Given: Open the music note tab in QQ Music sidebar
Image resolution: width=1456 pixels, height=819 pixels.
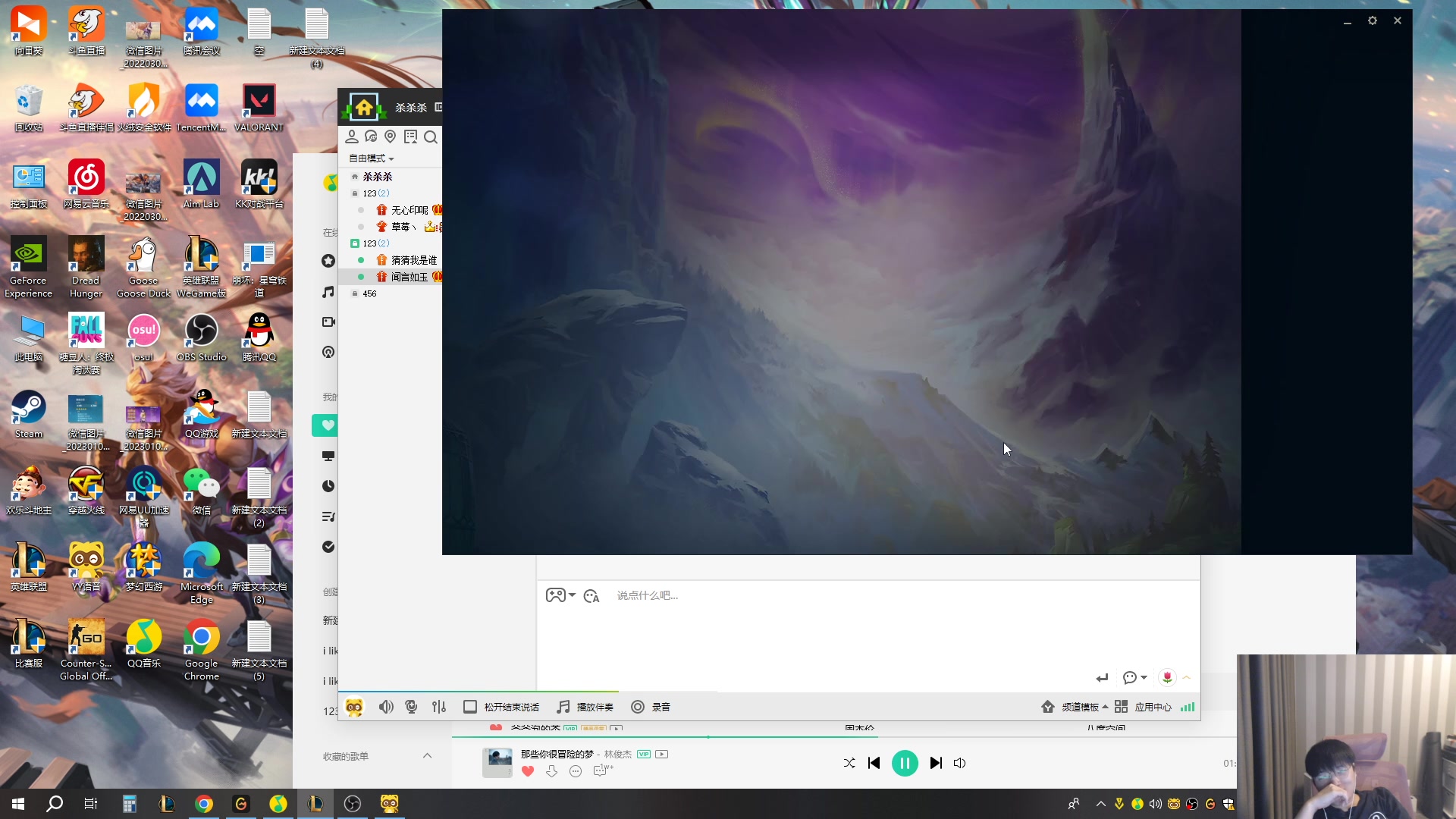Looking at the screenshot, I should click(328, 292).
